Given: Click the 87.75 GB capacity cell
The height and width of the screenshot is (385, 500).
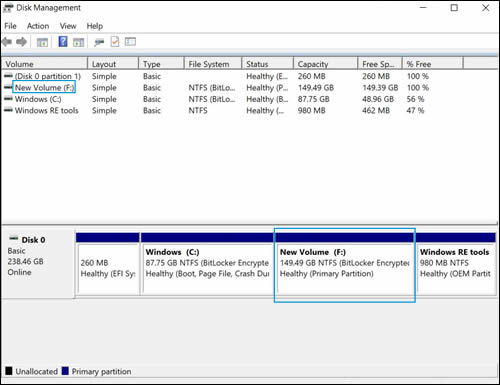Looking at the screenshot, I should pos(313,99).
